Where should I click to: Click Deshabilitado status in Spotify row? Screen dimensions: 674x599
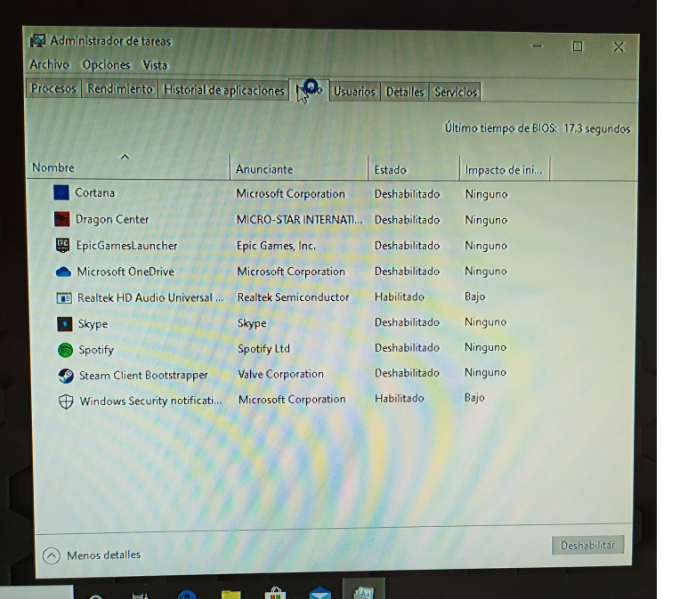click(407, 348)
